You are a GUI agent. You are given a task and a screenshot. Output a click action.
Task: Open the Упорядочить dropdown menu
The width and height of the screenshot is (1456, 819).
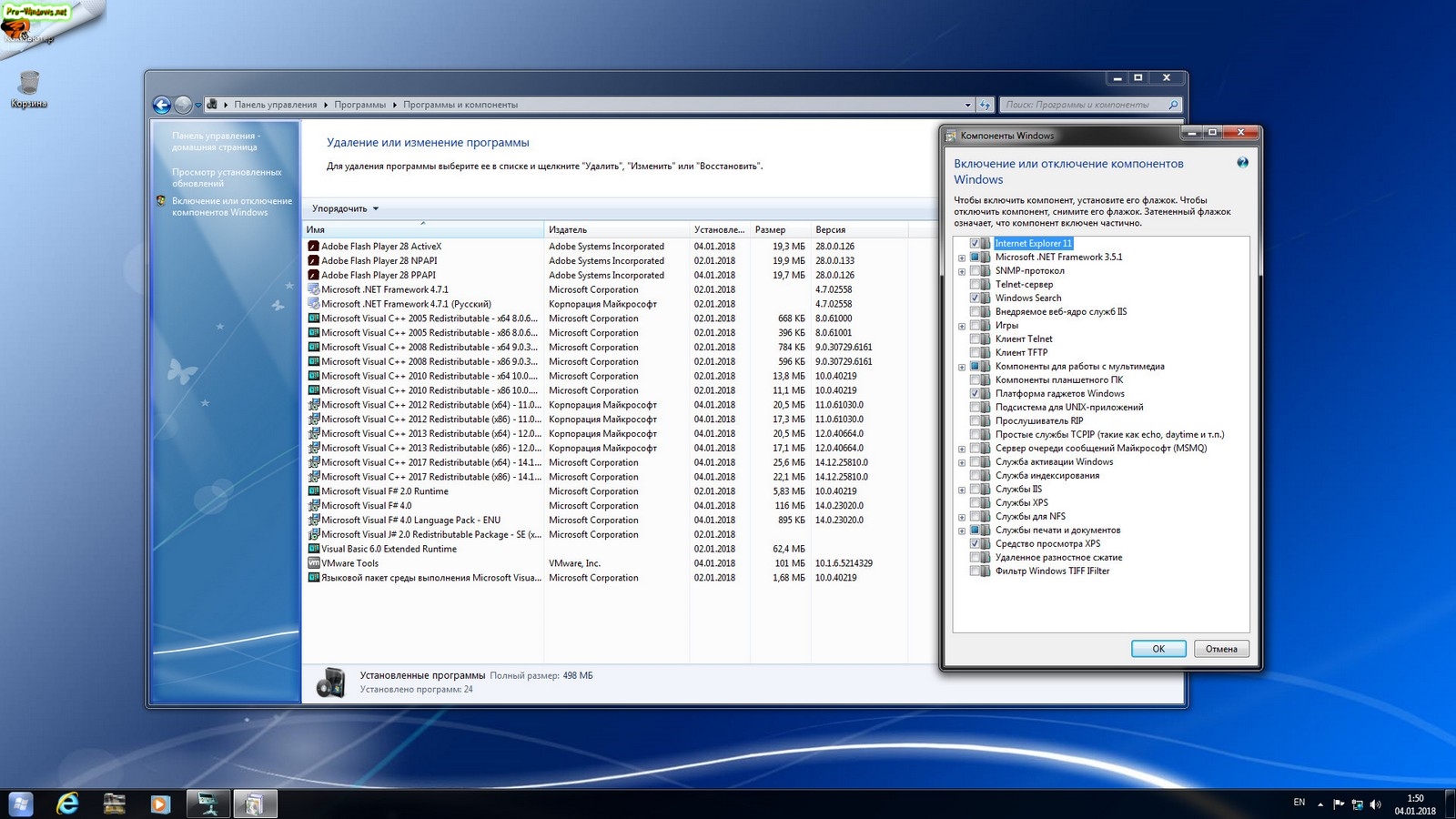pyautogui.click(x=345, y=208)
